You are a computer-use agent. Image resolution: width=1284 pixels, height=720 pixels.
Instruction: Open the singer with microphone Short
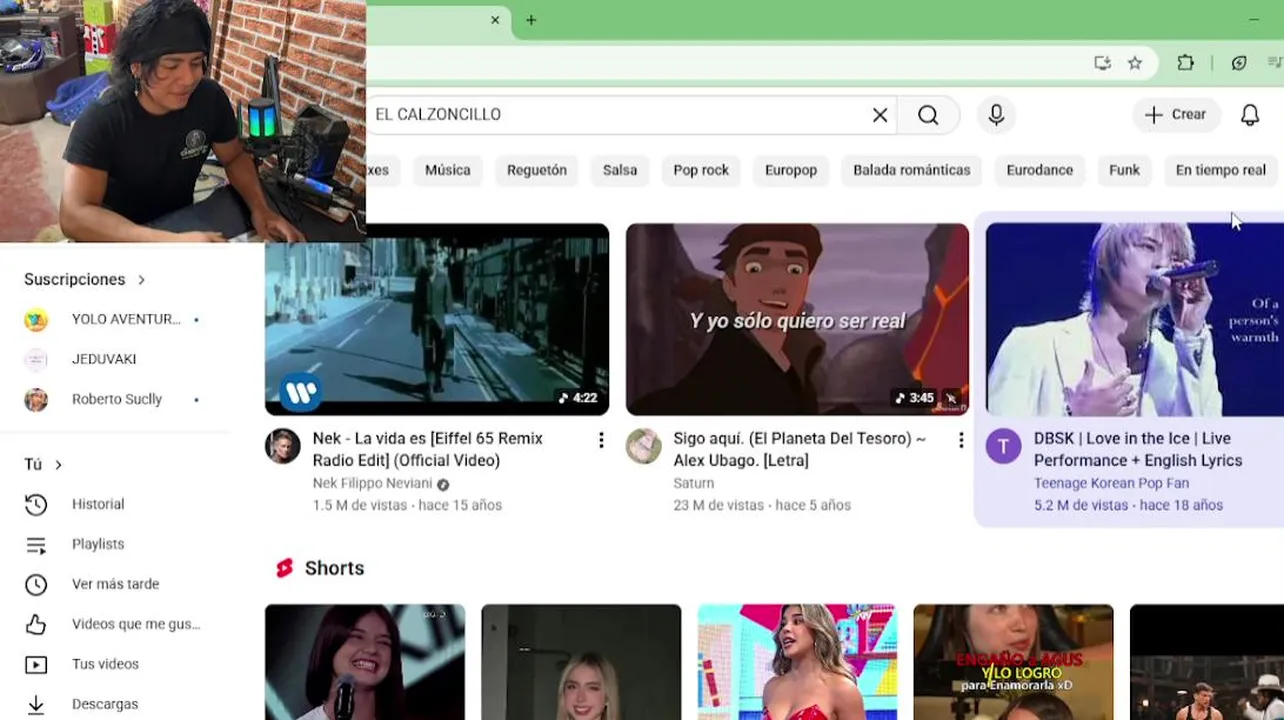(365, 662)
